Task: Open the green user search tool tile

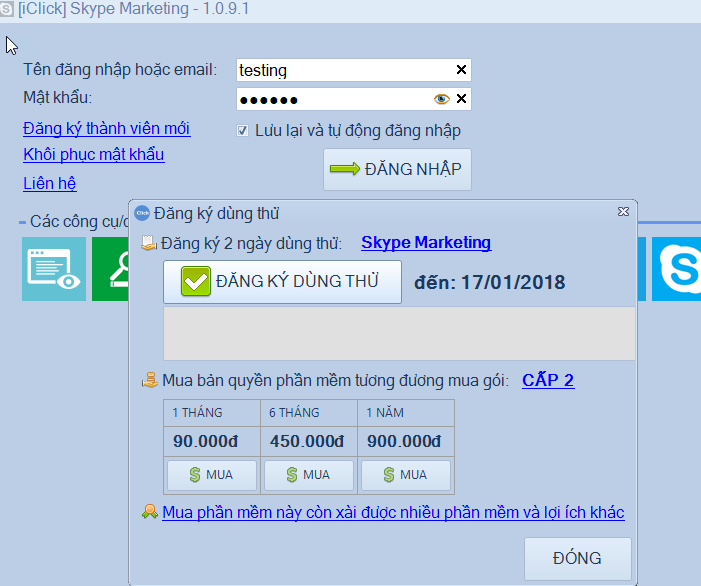Action: tap(110, 269)
